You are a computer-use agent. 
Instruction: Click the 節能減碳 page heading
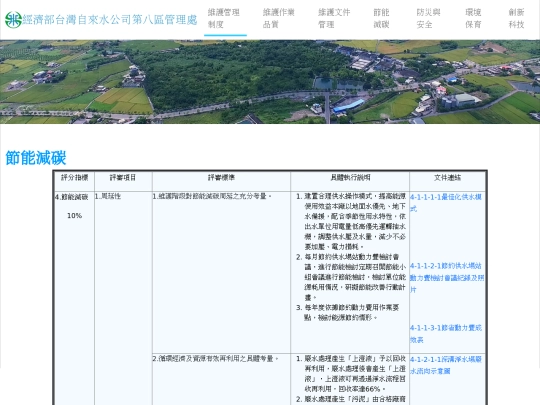pyautogui.click(x=36, y=158)
